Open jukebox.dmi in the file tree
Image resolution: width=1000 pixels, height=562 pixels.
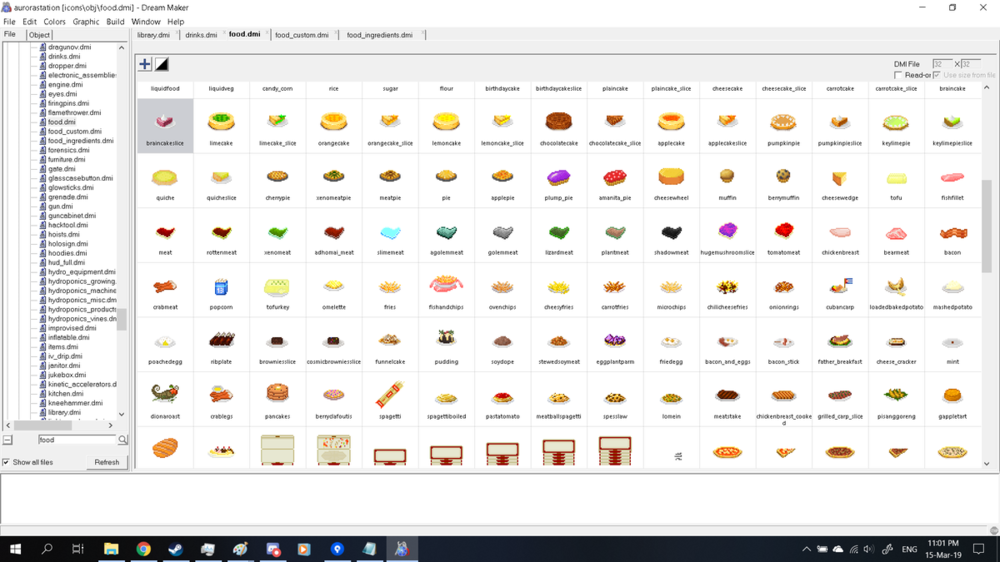(66, 375)
